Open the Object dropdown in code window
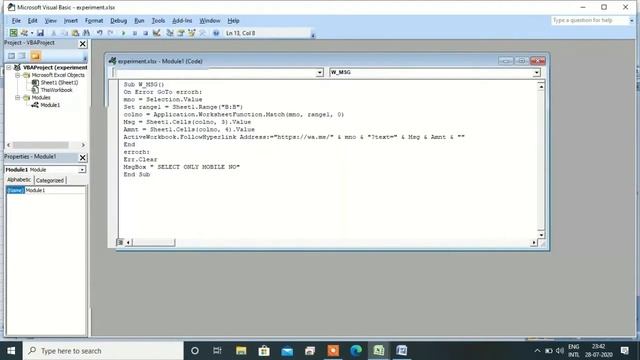640x360 pixels. 320,72
